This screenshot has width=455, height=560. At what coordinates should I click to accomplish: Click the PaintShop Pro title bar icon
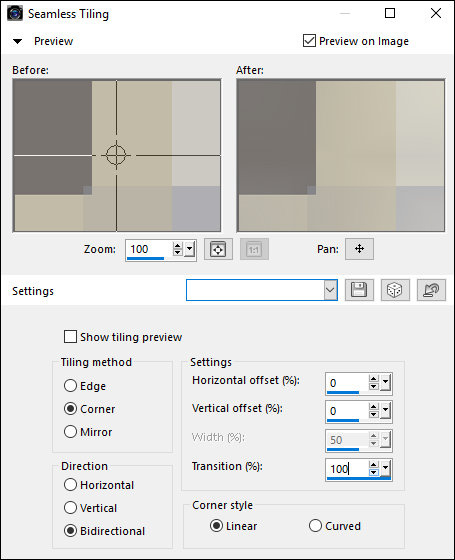tap(15, 14)
